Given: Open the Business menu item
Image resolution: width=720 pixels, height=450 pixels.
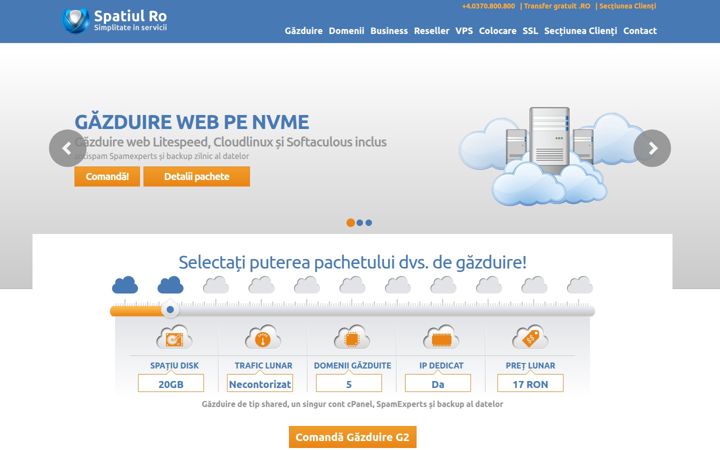Looking at the screenshot, I should (389, 31).
